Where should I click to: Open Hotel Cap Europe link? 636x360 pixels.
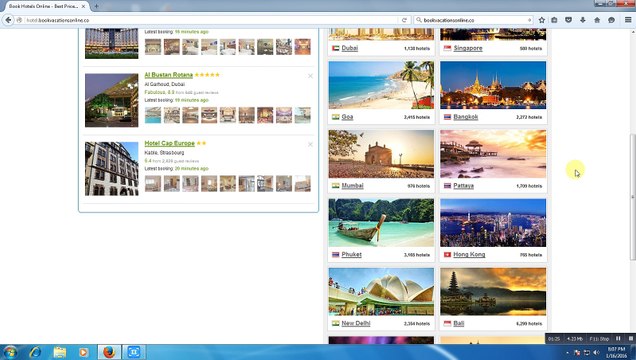tap(170, 144)
